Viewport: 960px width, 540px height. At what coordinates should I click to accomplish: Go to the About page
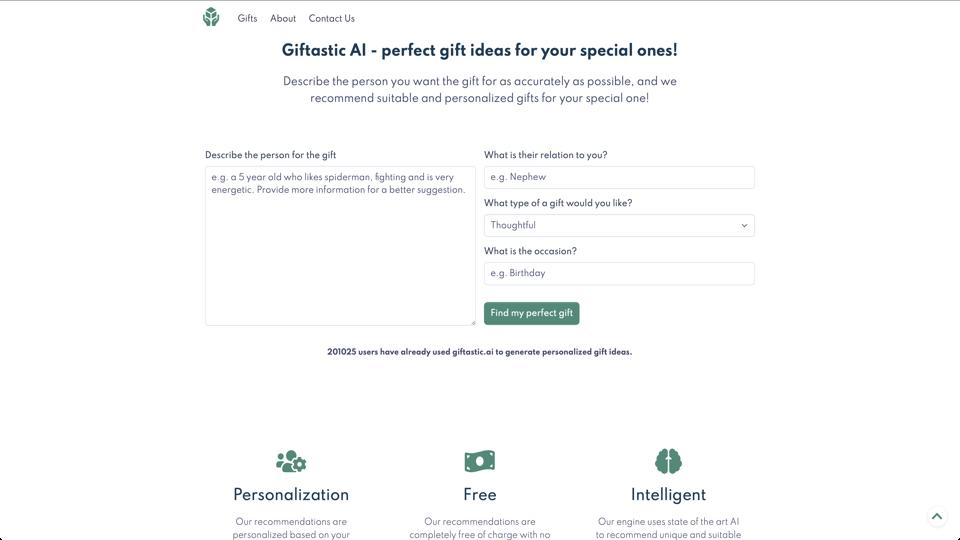(283, 18)
